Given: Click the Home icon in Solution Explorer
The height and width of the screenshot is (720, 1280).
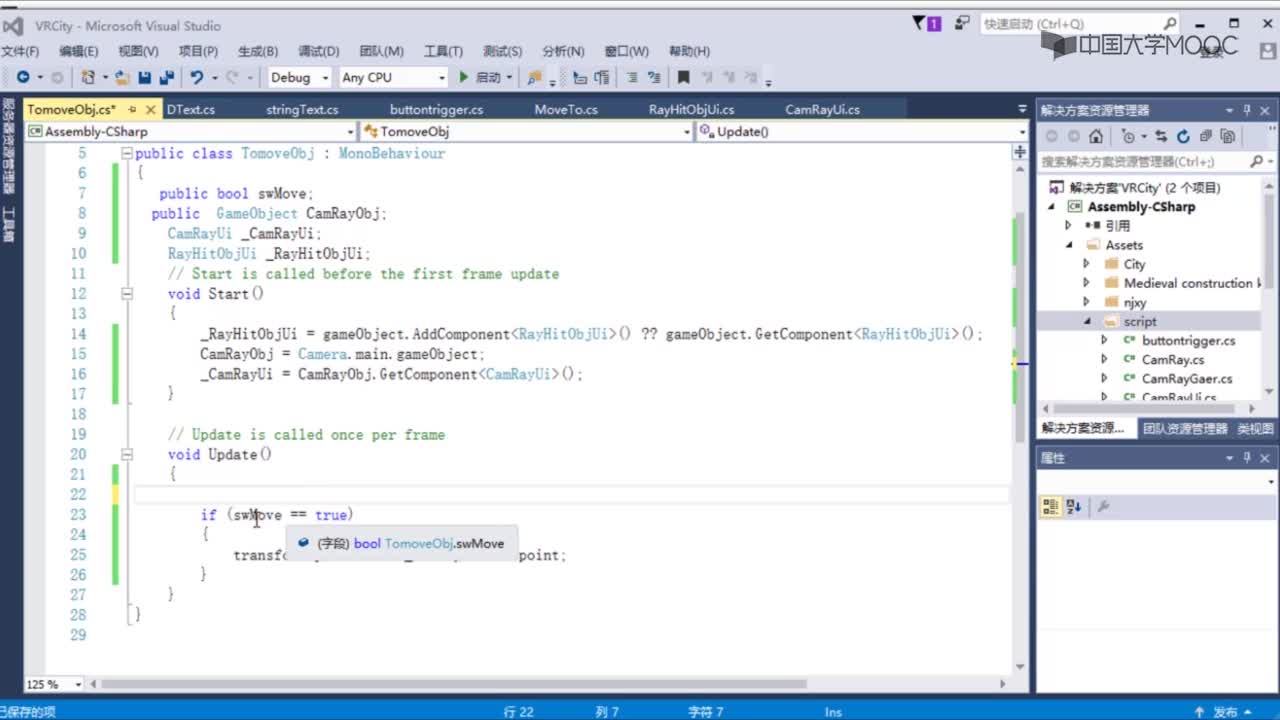Looking at the screenshot, I should 1096,137.
